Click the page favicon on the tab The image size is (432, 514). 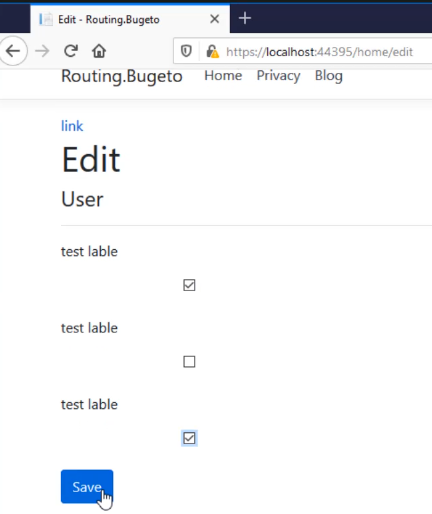click(x=46, y=19)
